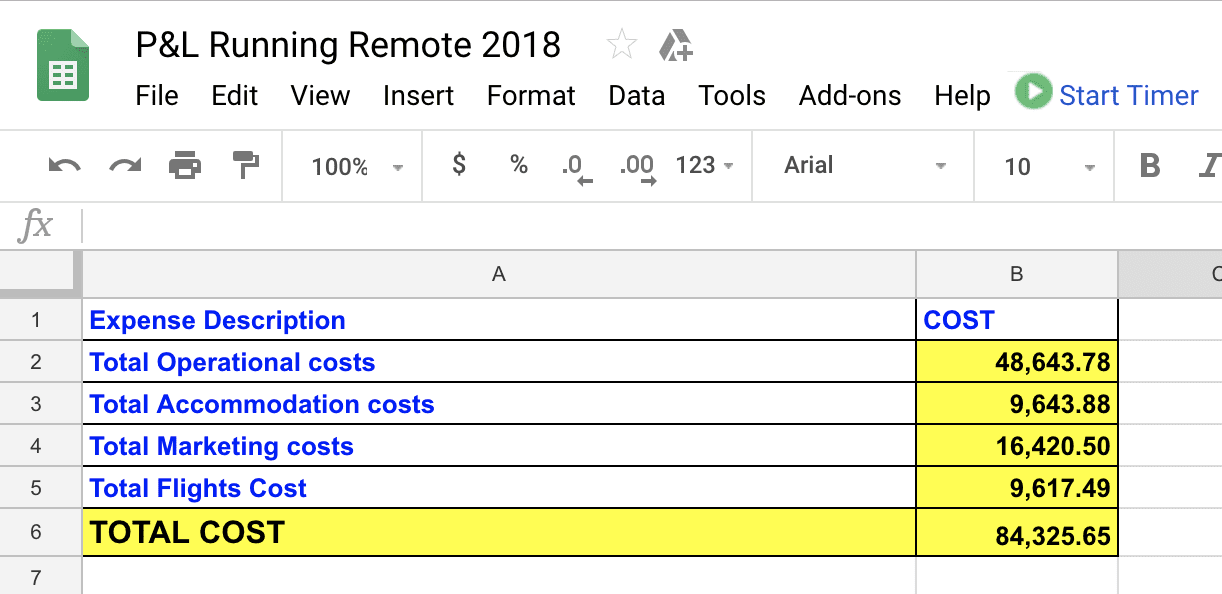Select the TOTAL COST cell

(186, 532)
